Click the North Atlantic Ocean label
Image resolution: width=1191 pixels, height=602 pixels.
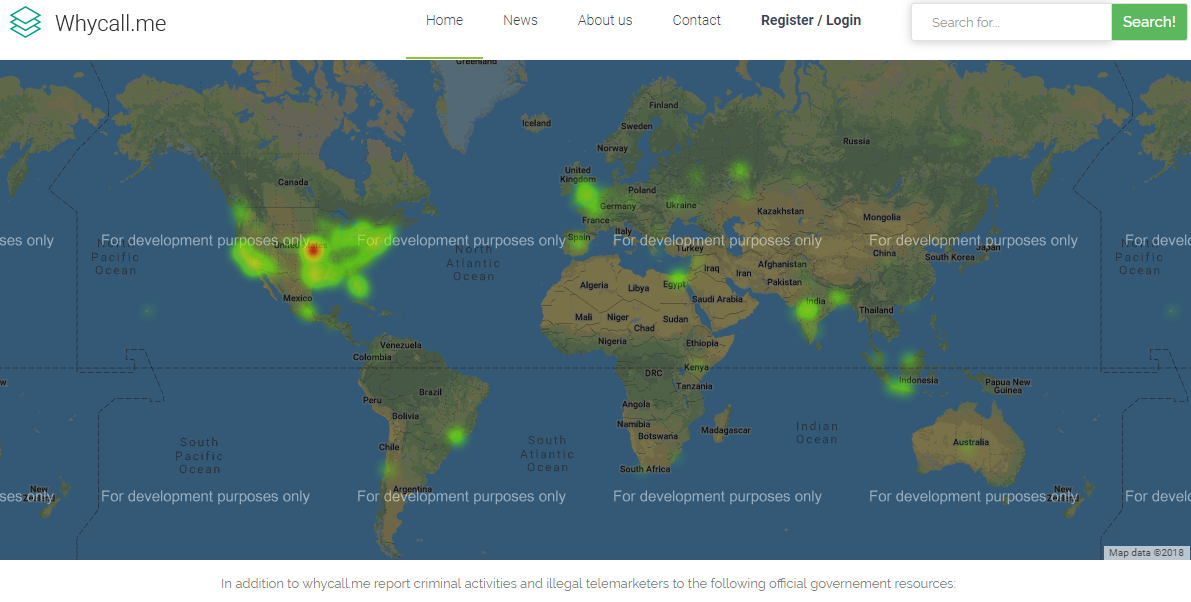[x=473, y=263]
